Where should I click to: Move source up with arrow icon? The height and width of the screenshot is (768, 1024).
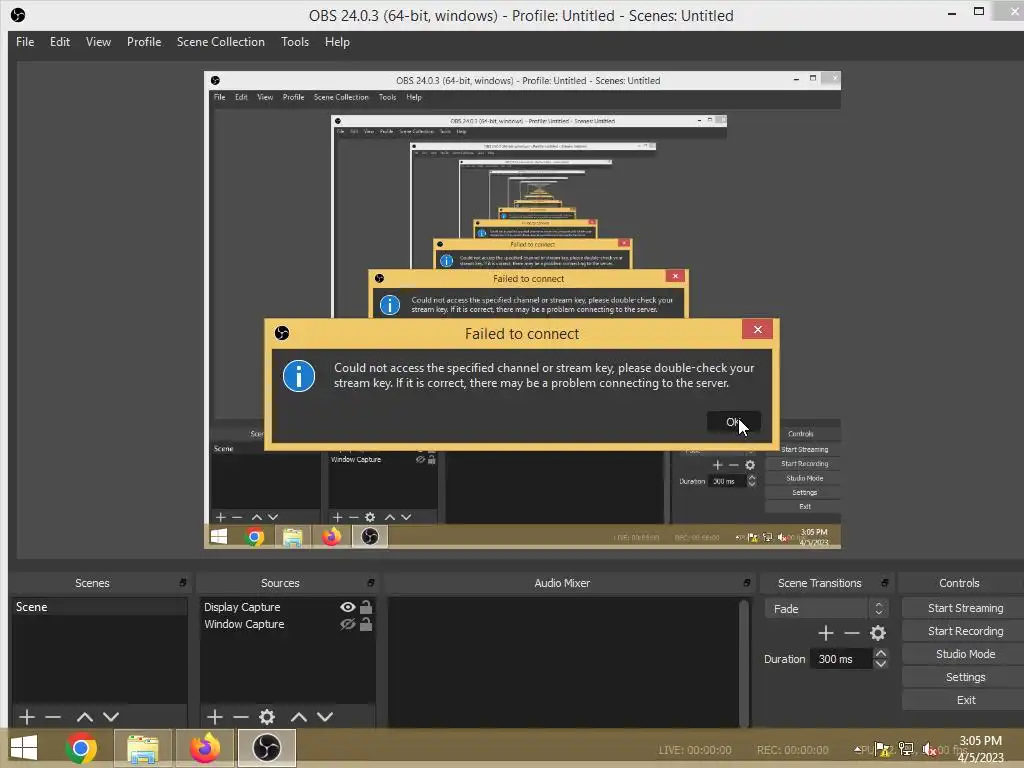tap(298, 717)
